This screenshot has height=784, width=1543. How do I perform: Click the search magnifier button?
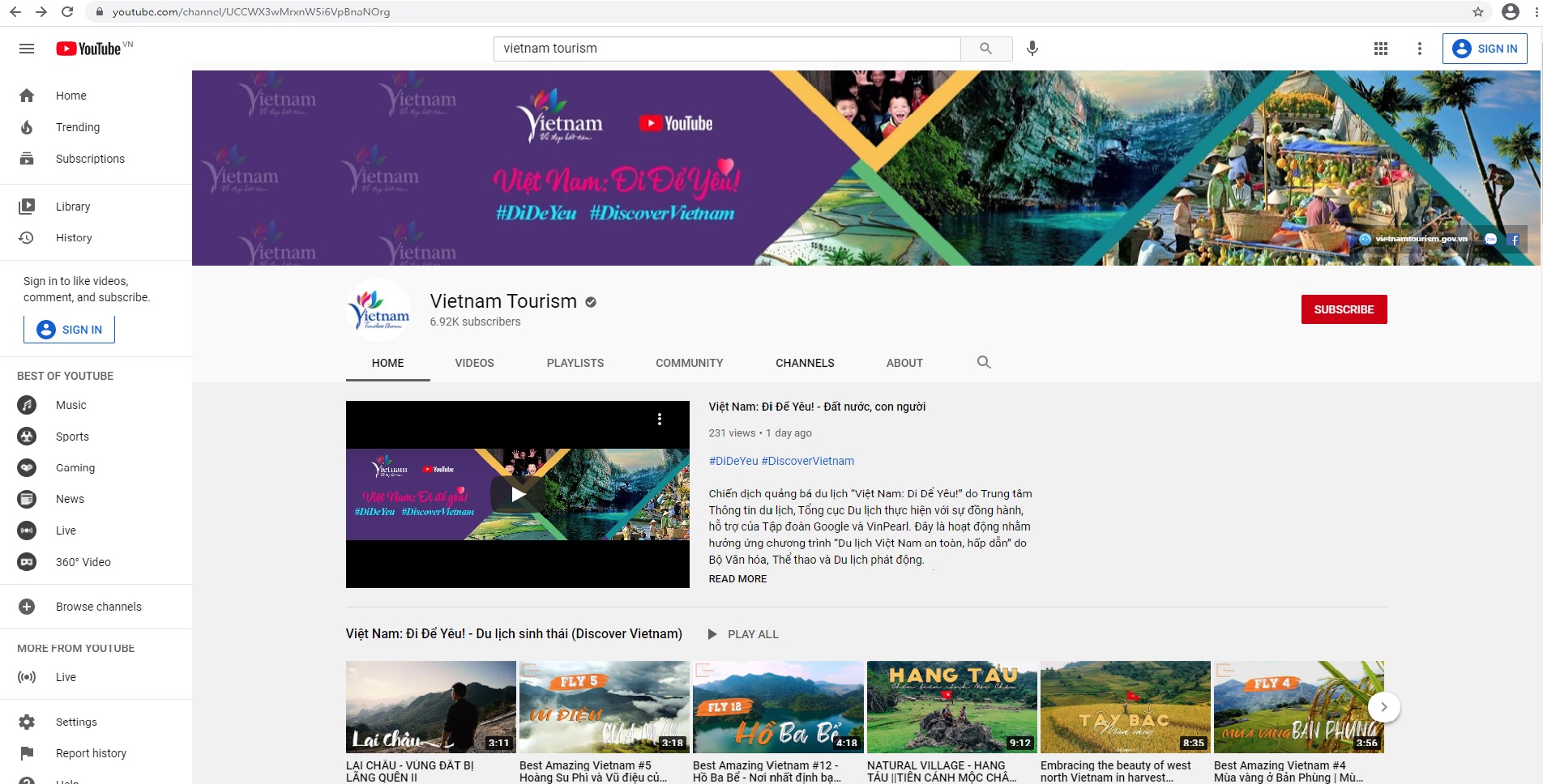point(985,49)
